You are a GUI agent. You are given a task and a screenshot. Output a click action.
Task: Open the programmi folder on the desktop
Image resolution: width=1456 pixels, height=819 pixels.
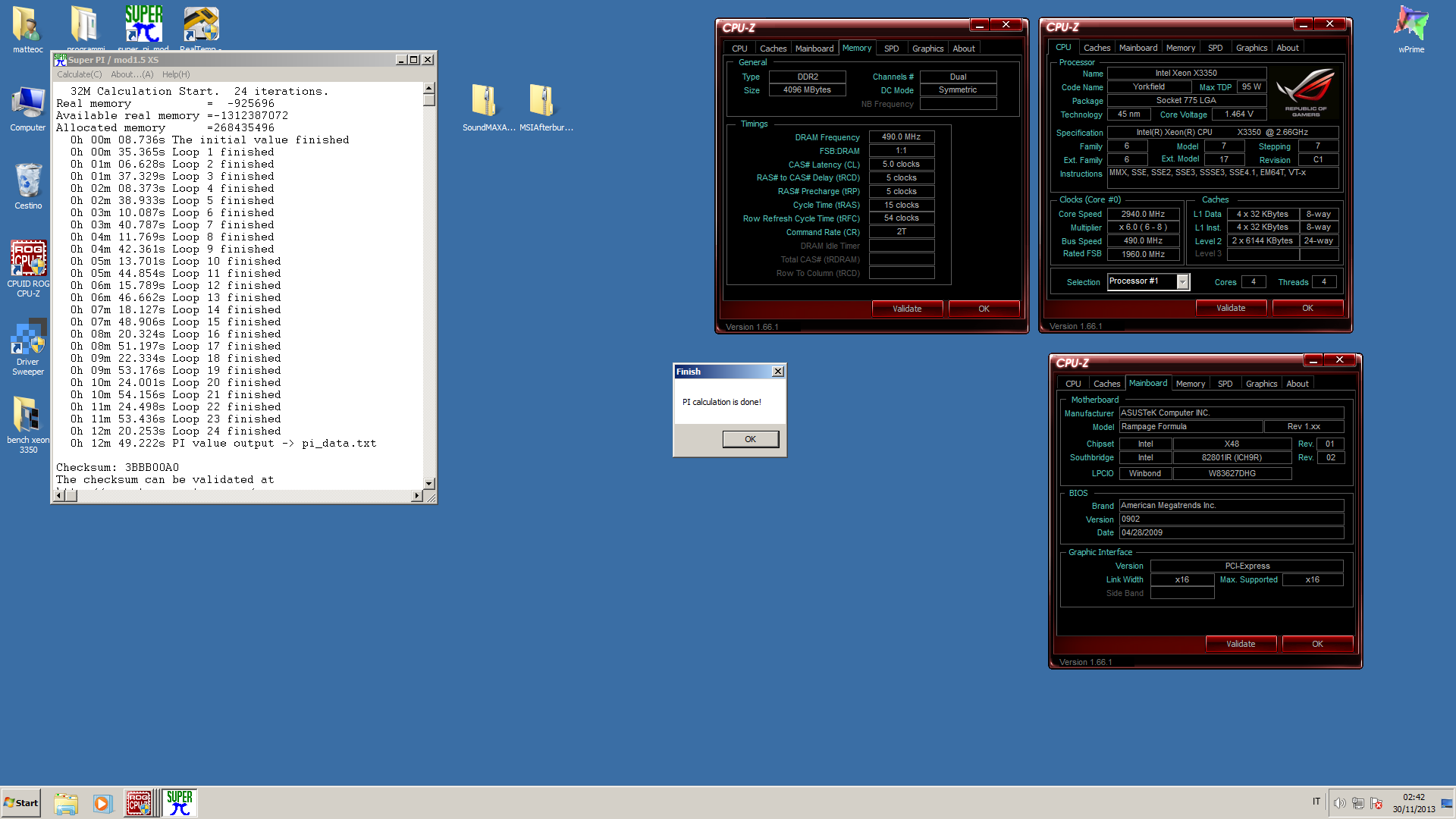pos(85,27)
